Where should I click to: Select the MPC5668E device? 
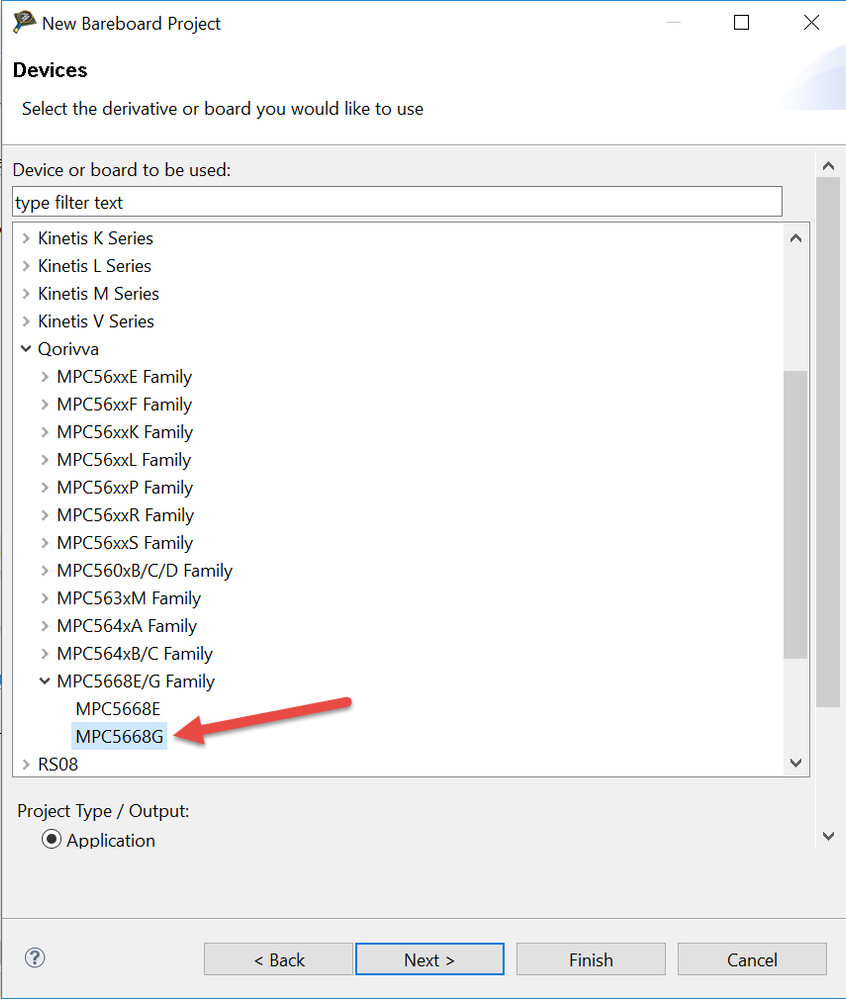(117, 709)
